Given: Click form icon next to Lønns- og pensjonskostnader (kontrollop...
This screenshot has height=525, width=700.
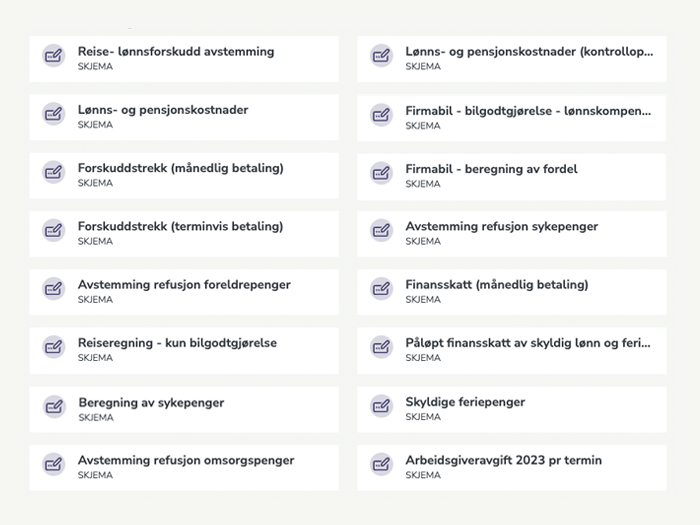Looking at the screenshot, I should [x=381, y=57].
